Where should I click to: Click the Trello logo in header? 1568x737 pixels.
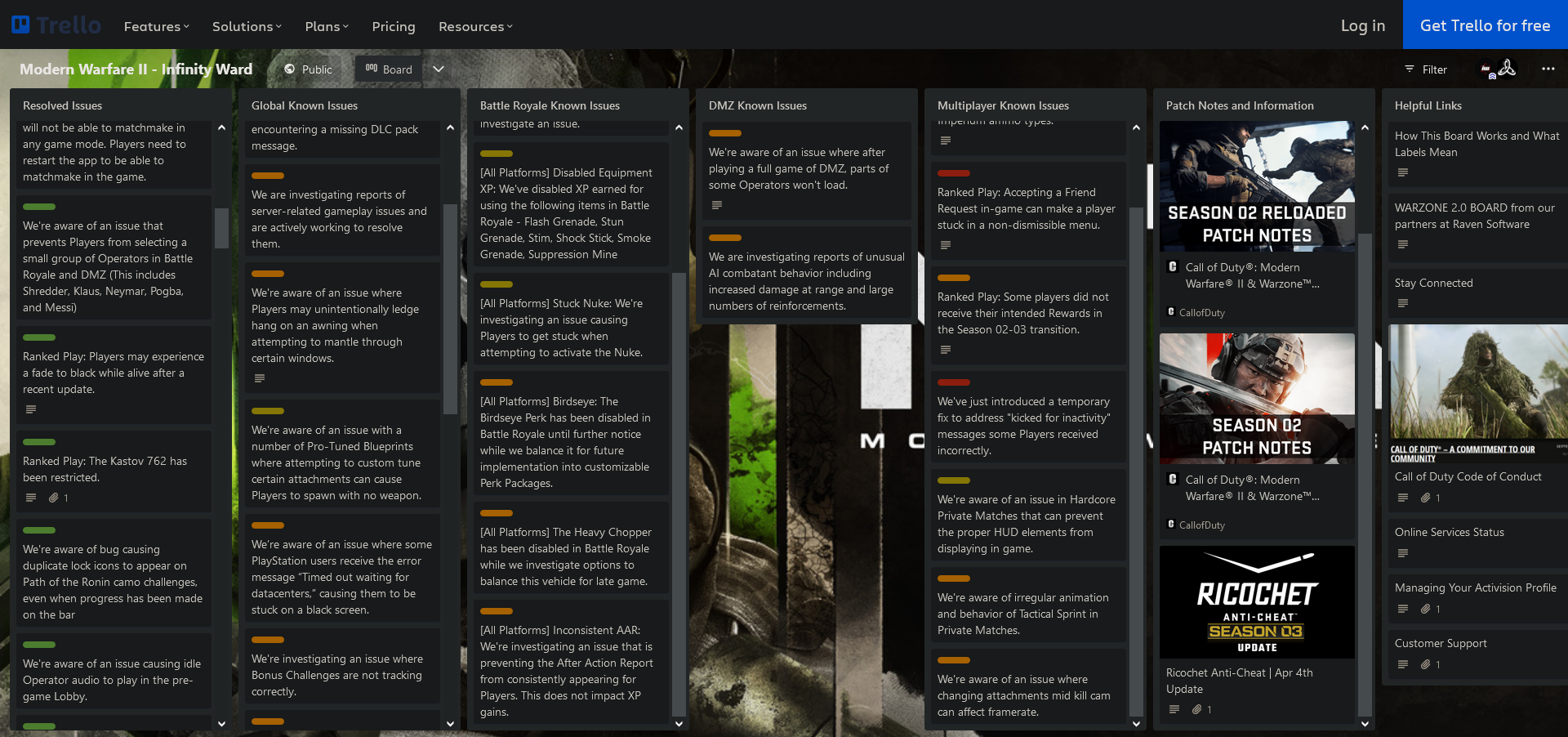[x=56, y=25]
